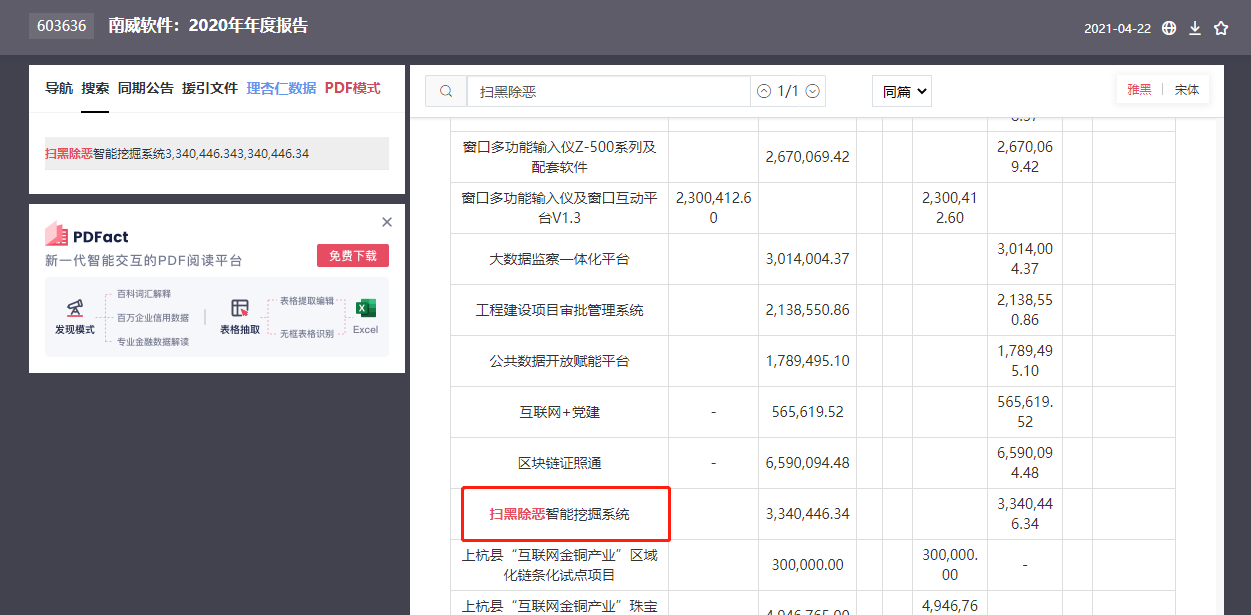This screenshot has height=615, width=1251.
Task: Go to previous search result arrow
Action: point(764,91)
